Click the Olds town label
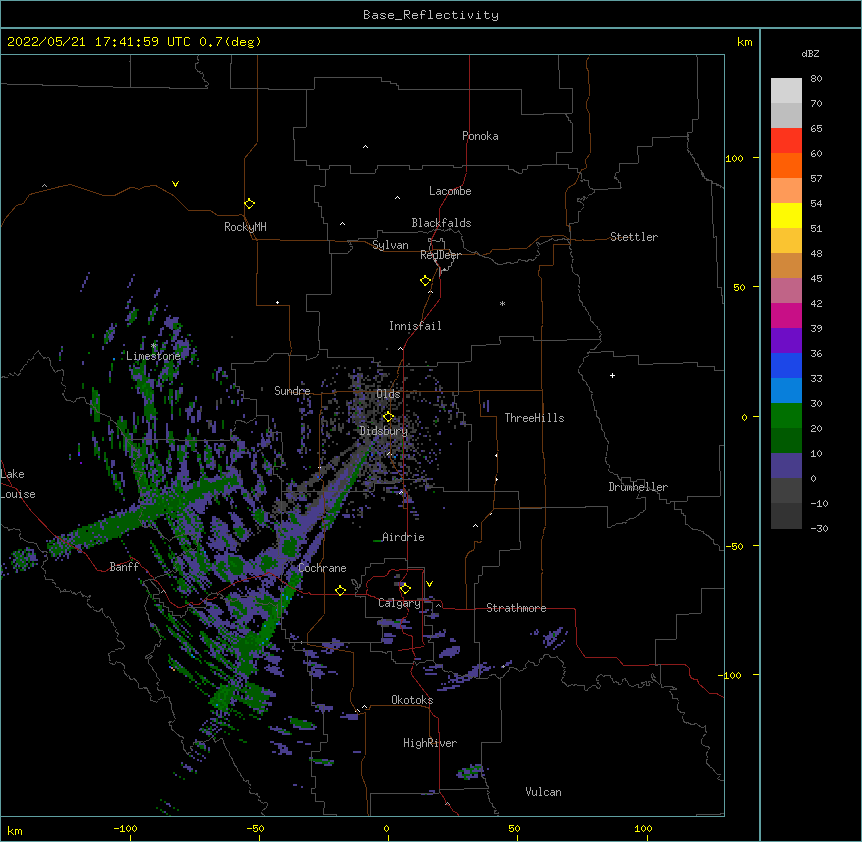 click(388, 394)
